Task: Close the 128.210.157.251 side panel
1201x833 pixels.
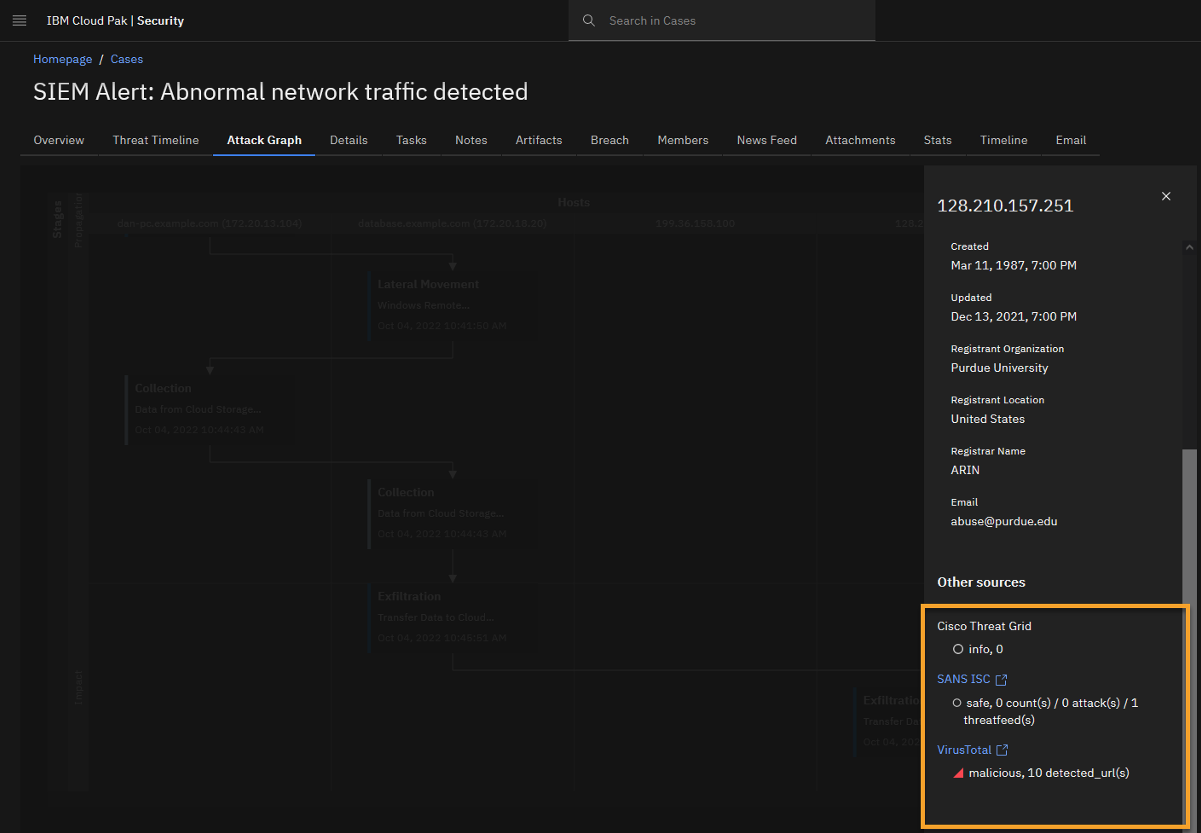Action: [1166, 196]
